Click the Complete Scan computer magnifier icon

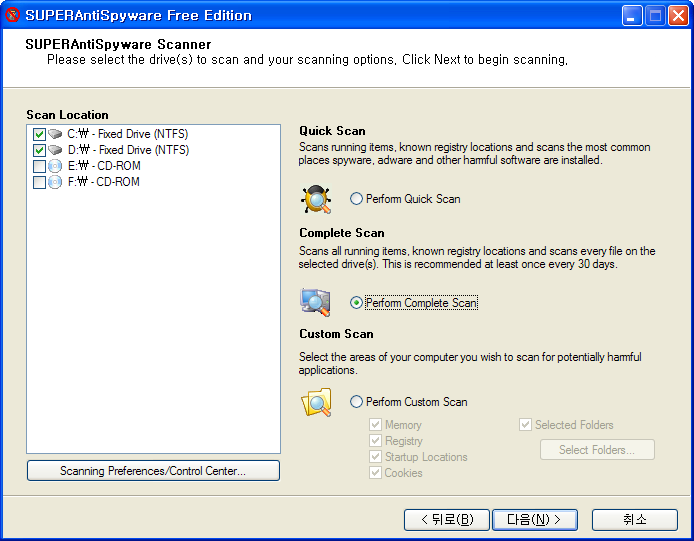tap(315, 302)
